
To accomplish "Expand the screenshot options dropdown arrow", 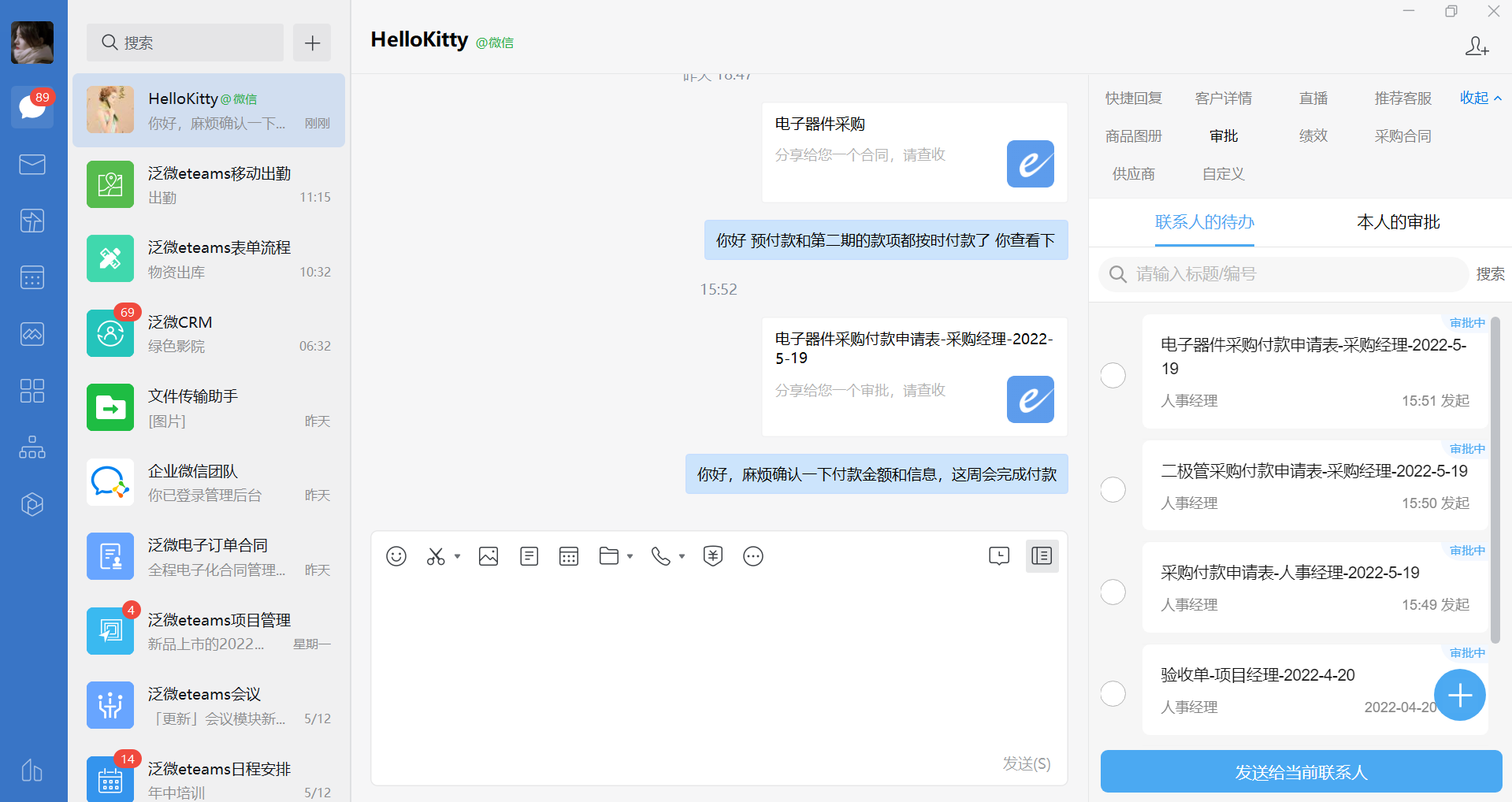I will coord(457,556).
